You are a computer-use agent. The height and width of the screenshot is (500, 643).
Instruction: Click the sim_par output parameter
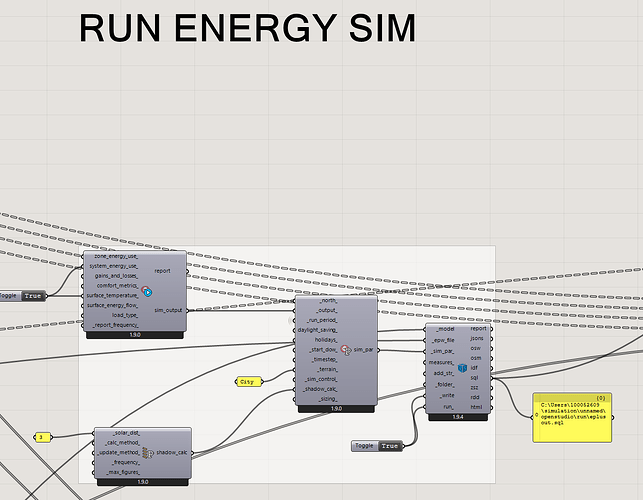(x=364, y=349)
